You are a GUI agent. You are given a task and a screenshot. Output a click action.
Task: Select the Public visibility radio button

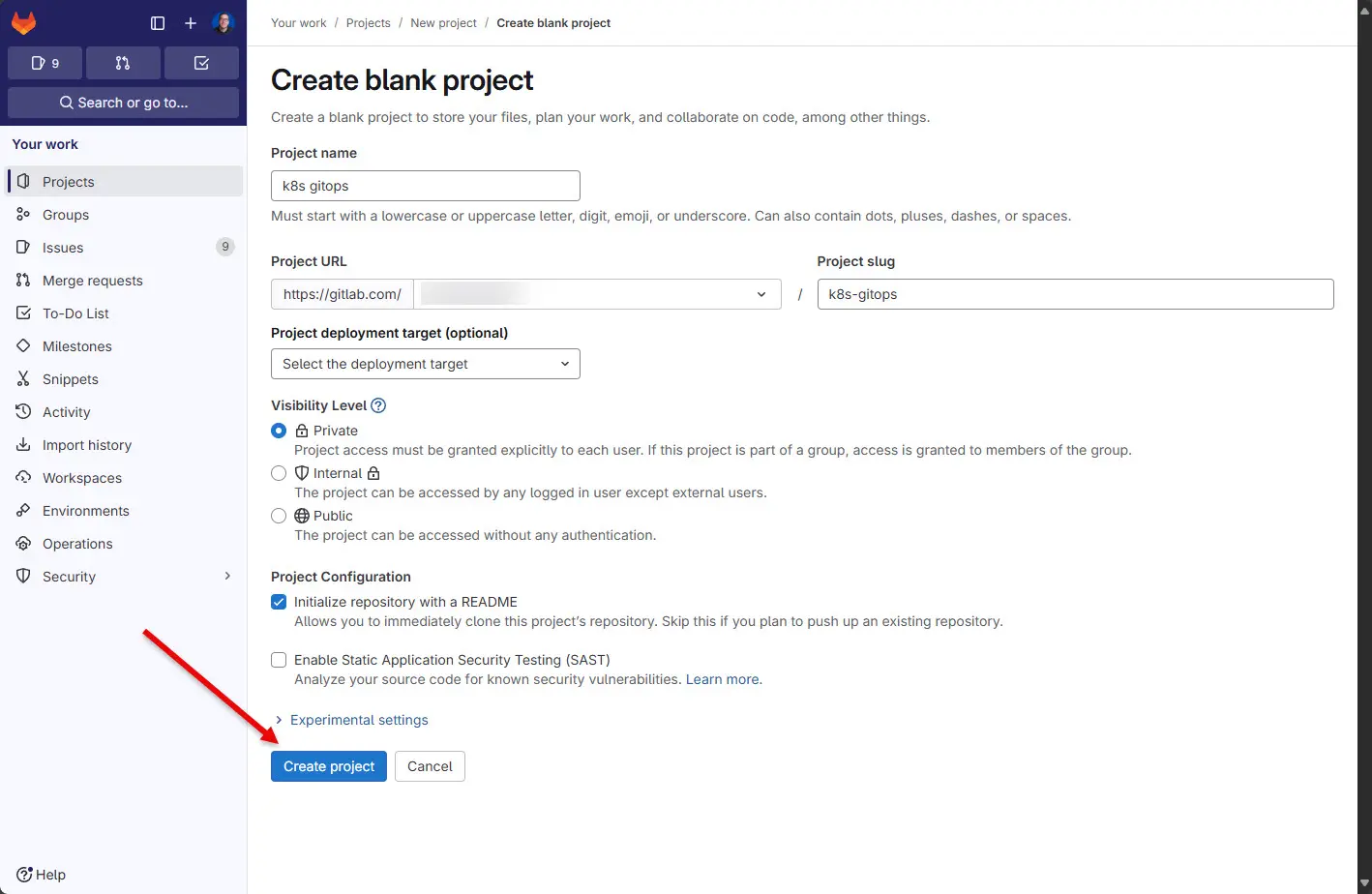point(279,516)
